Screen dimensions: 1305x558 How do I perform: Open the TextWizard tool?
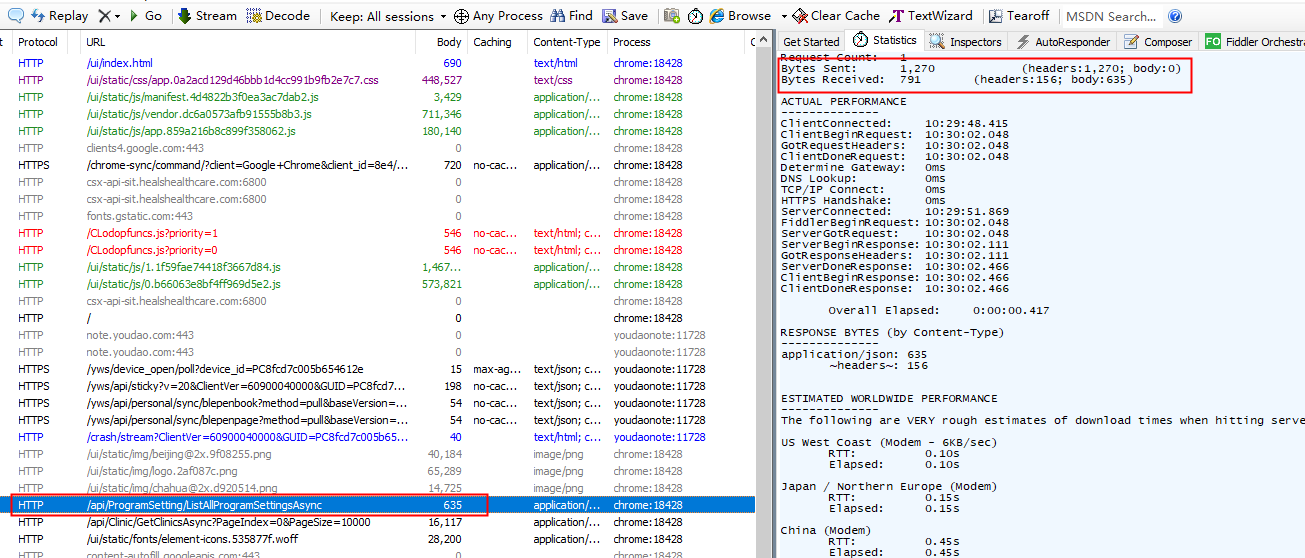931,16
